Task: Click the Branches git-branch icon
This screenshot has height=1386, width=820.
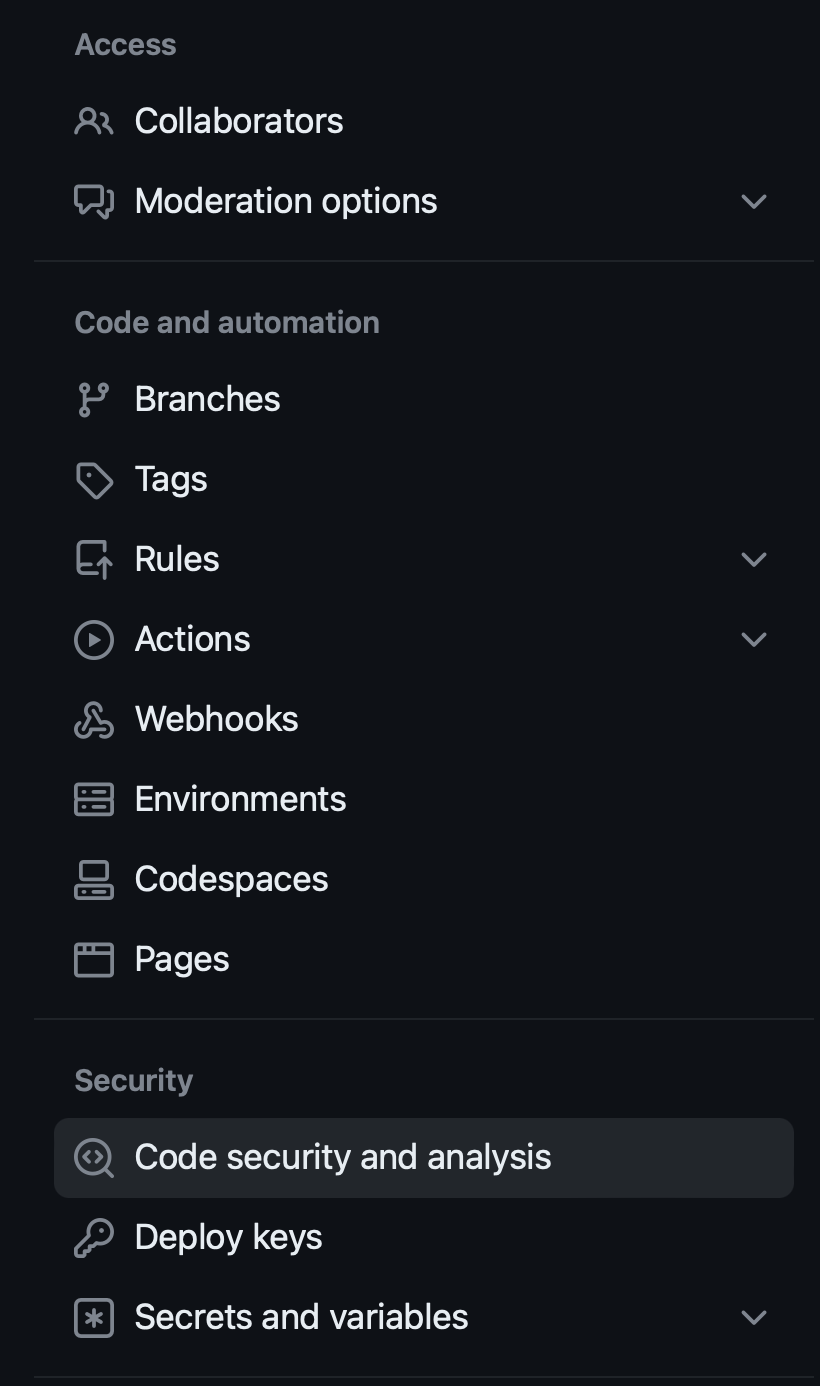Action: (x=94, y=399)
